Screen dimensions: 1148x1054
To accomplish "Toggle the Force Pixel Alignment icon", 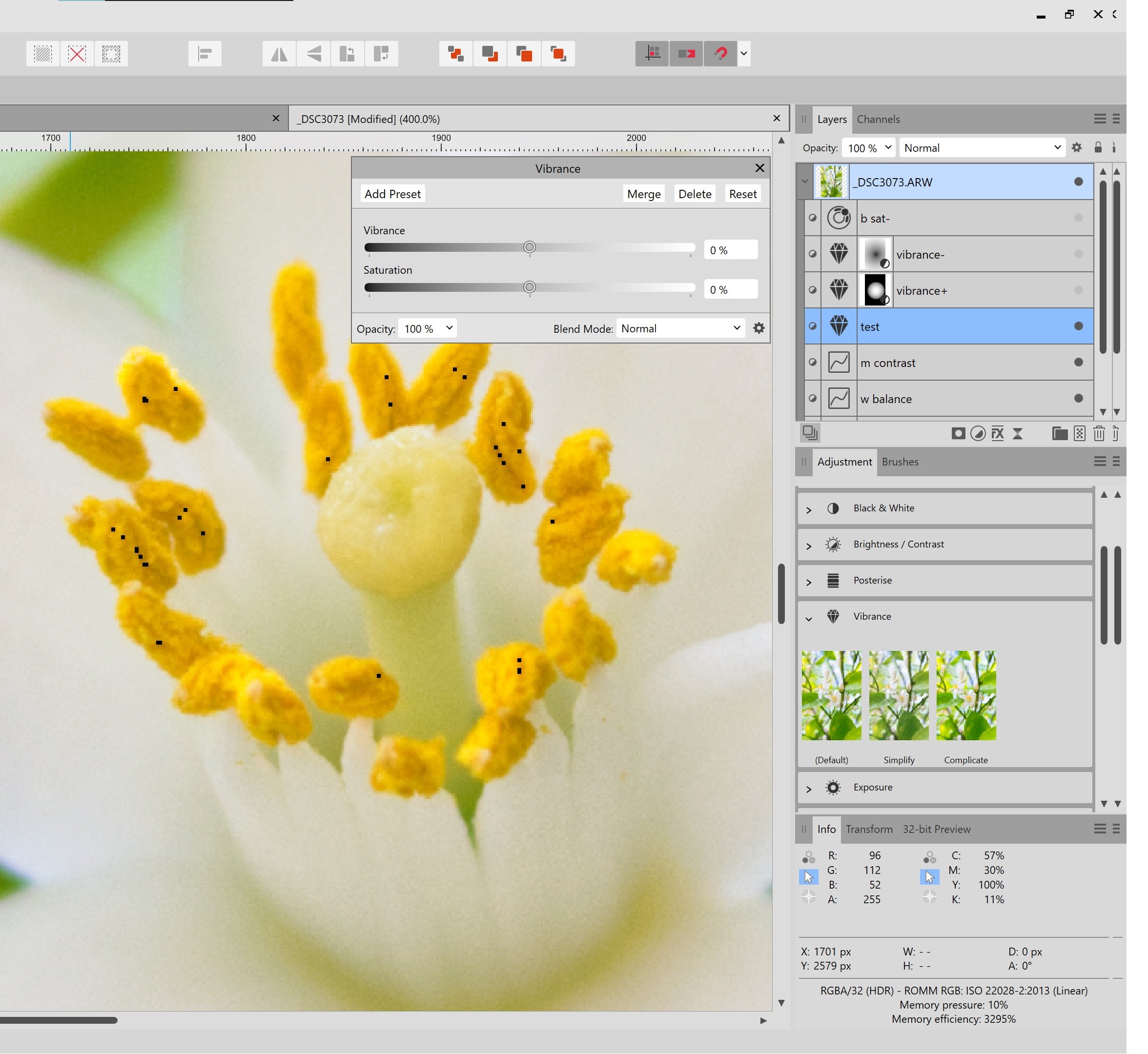I will [x=652, y=54].
